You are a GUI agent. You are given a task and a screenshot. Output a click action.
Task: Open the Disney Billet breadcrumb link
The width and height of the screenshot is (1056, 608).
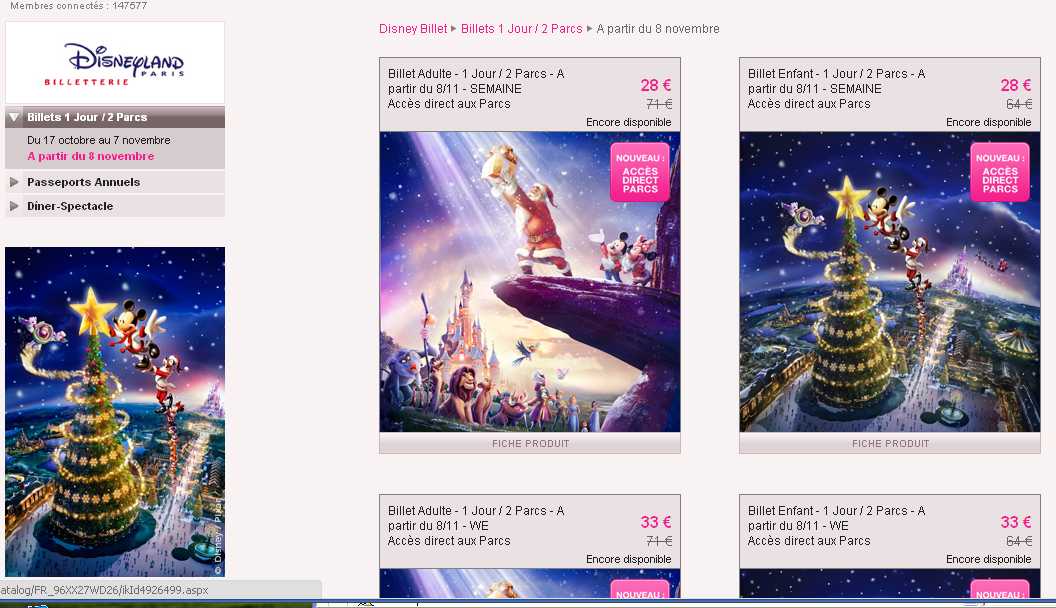click(x=412, y=29)
